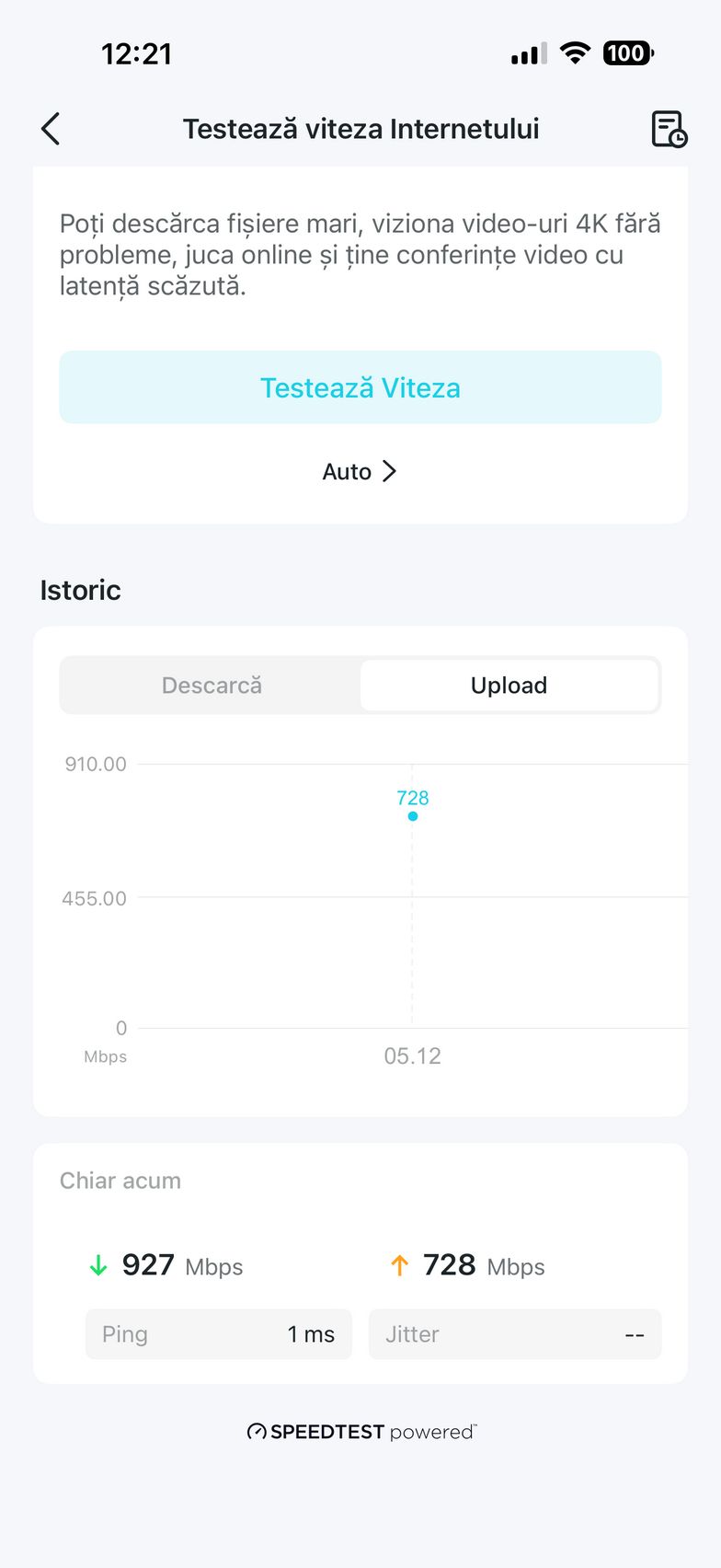Tap the chevron next to Auto

pos(390,472)
